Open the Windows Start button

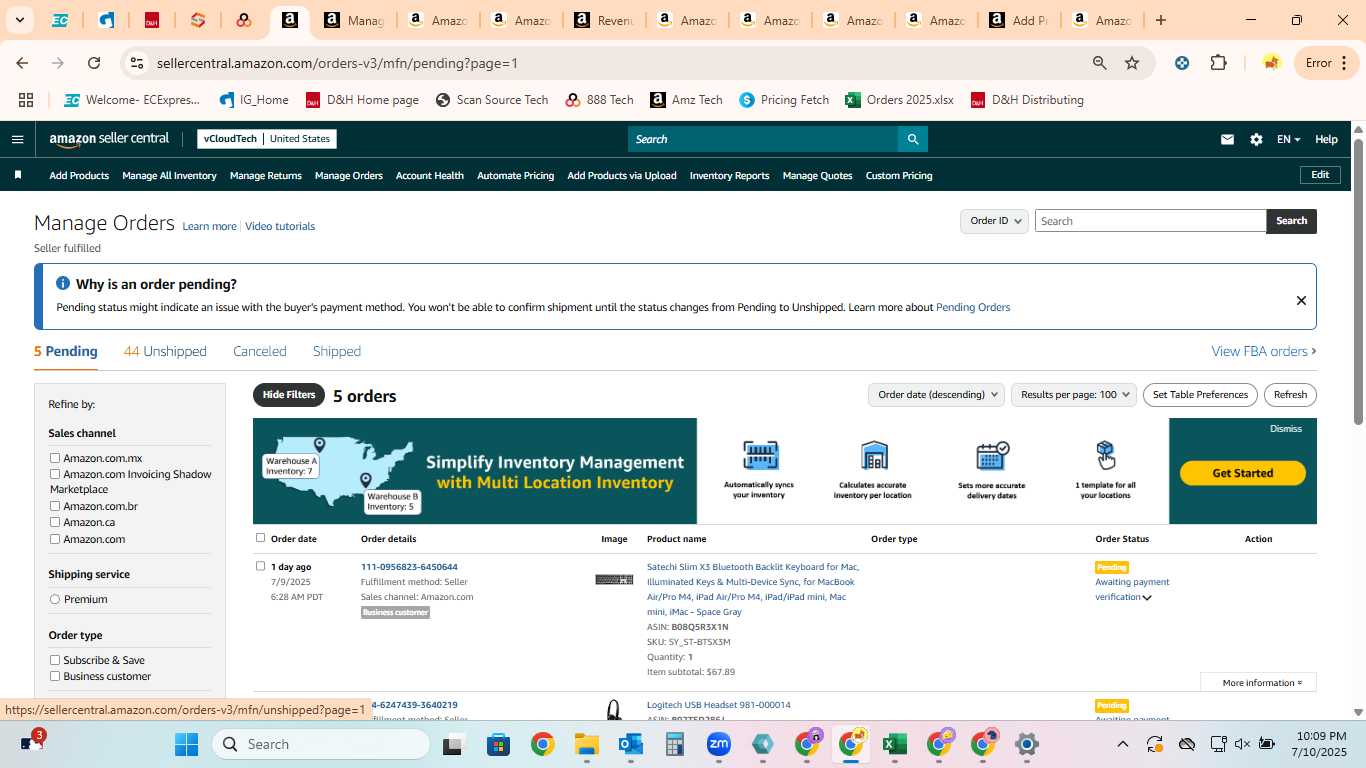(x=186, y=744)
